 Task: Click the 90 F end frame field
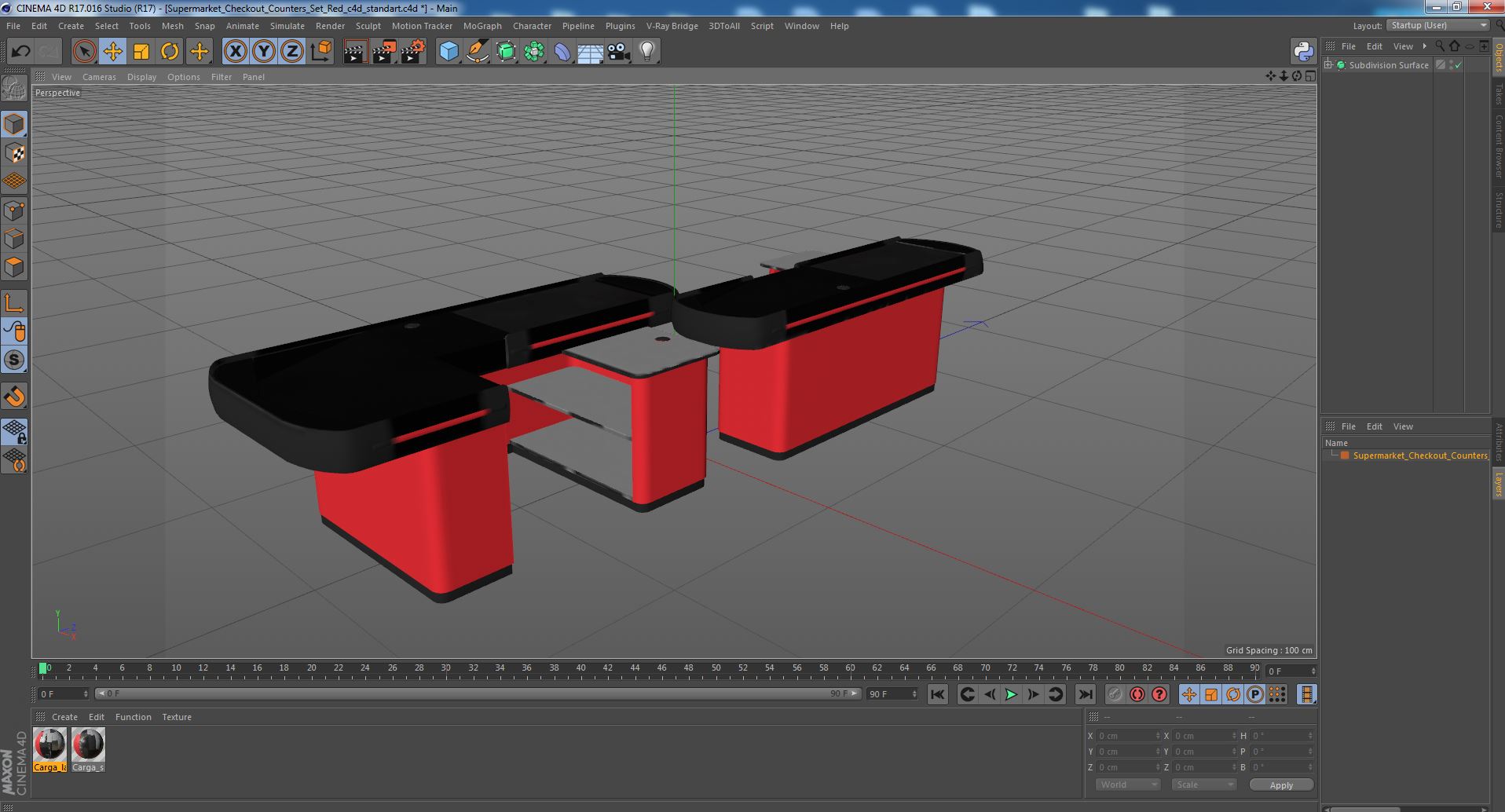click(x=892, y=694)
